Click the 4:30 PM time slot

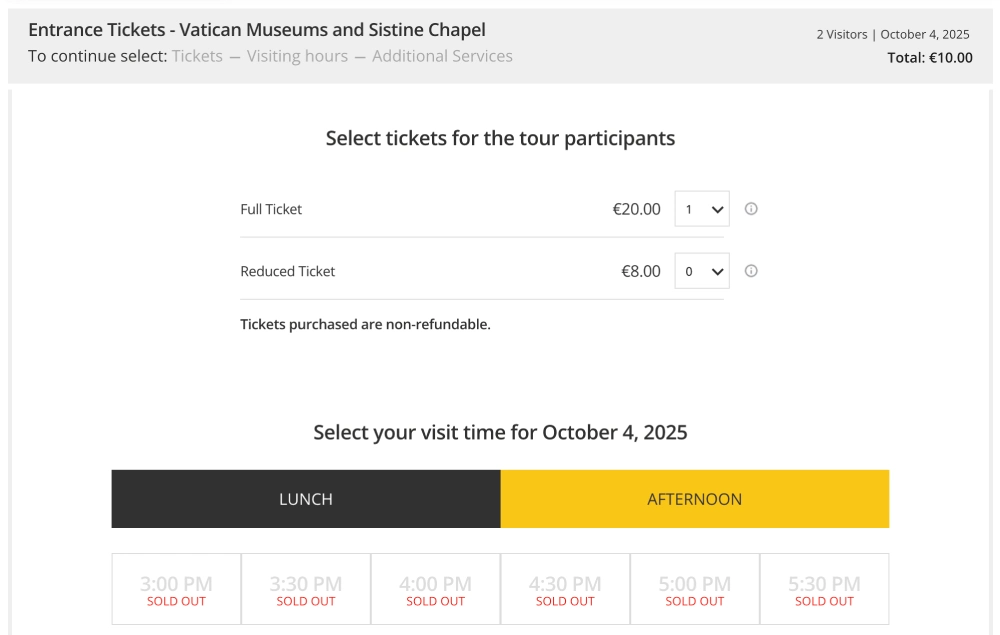565,589
